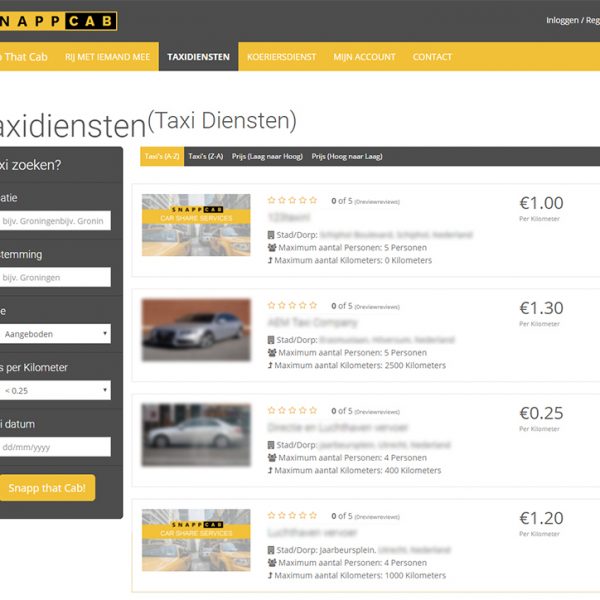Sort by Prijs (Hoog naar Laag)

[347, 156]
